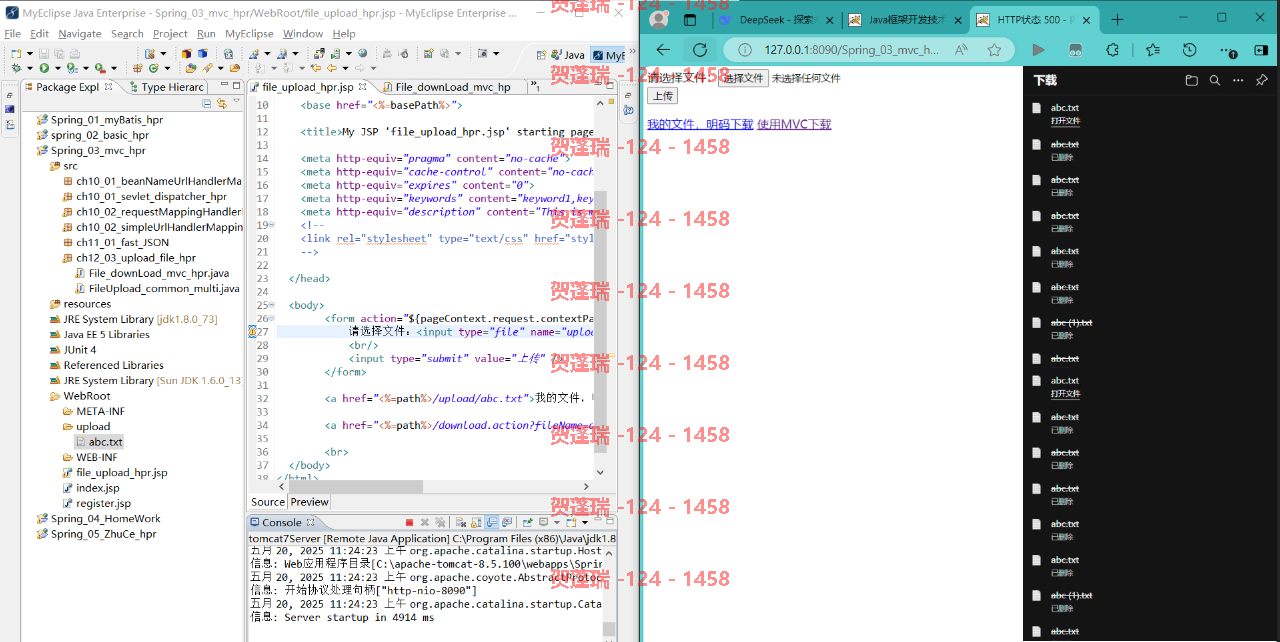Click the Pin Console icon
The width and height of the screenshot is (1280, 642).
pos(527,522)
